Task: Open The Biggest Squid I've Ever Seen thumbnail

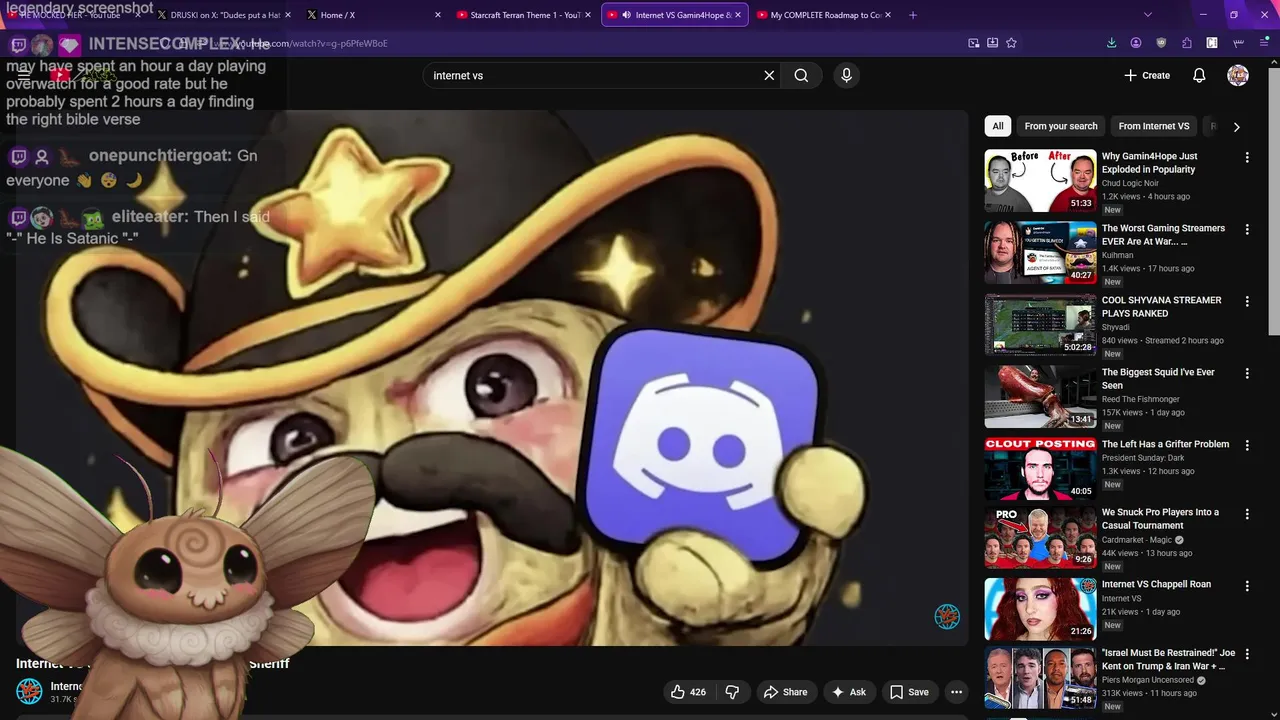Action: [1040, 397]
